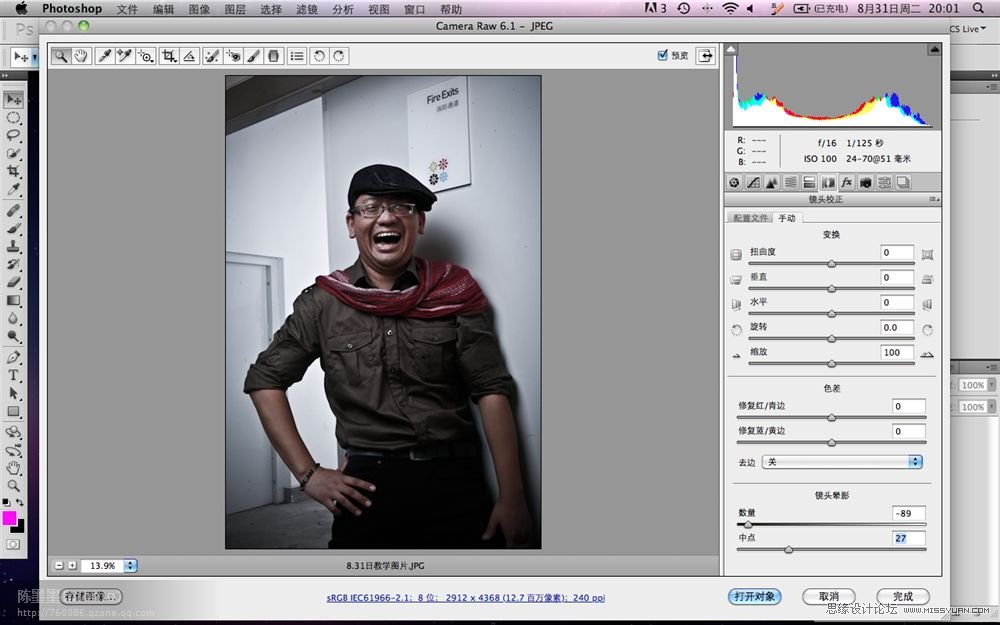Rotate image 90° counterclockwise in toolbar

pyautogui.click(x=319, y=56)
